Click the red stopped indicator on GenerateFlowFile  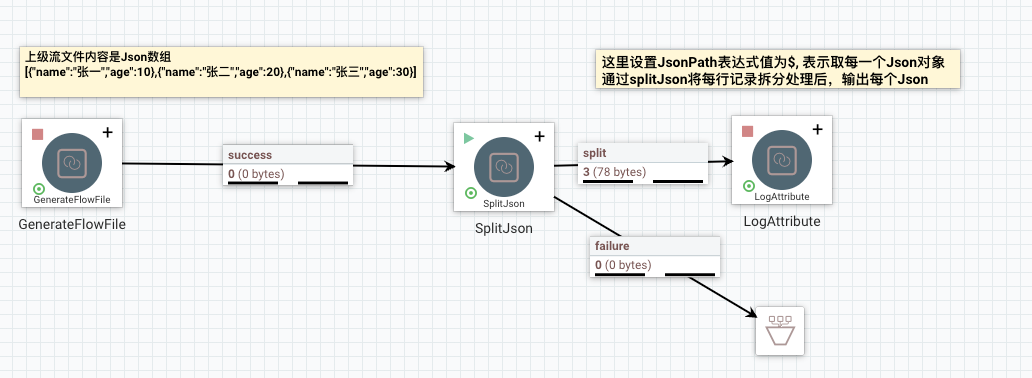(x=38, y=134)
